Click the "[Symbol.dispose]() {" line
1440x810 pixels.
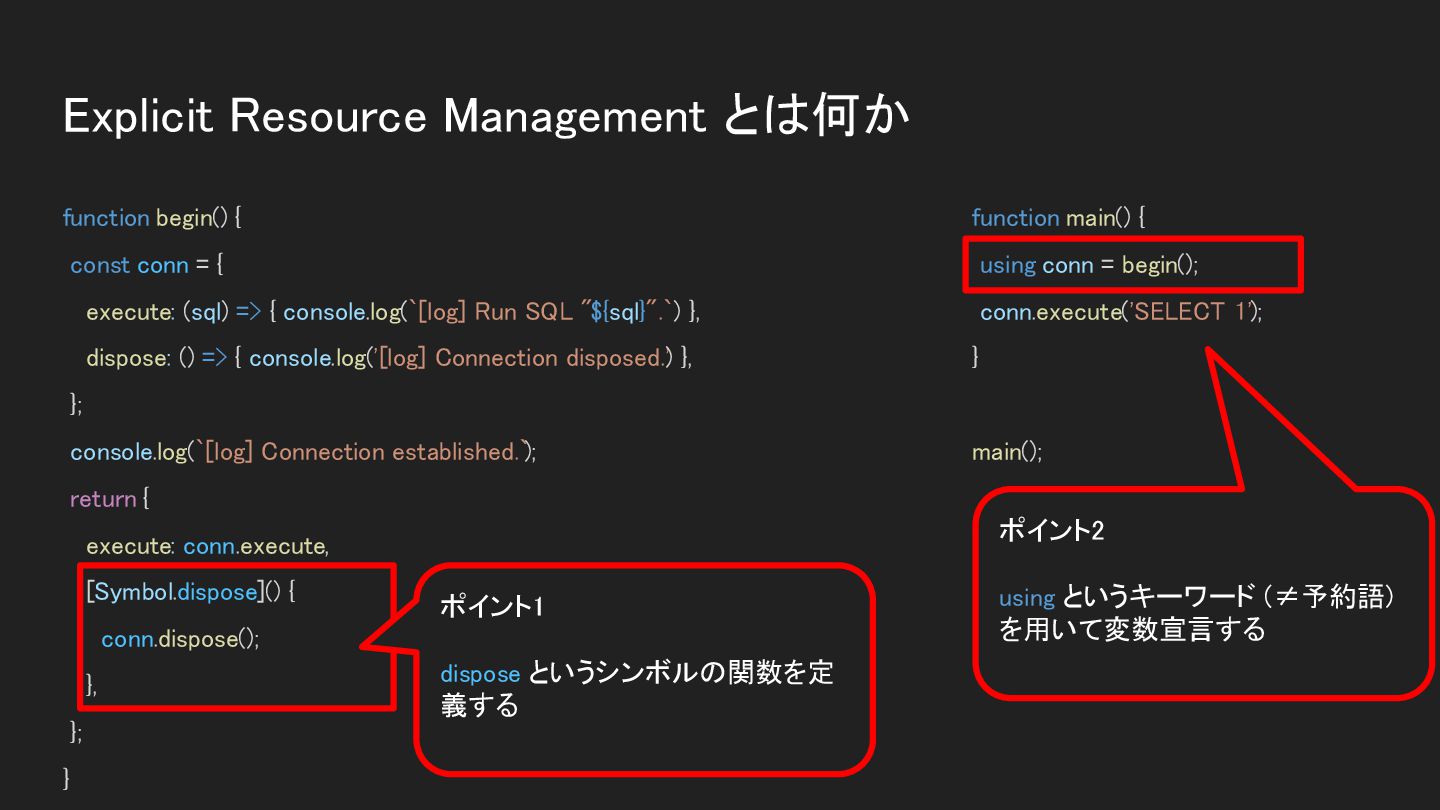[x=191, y=592]
